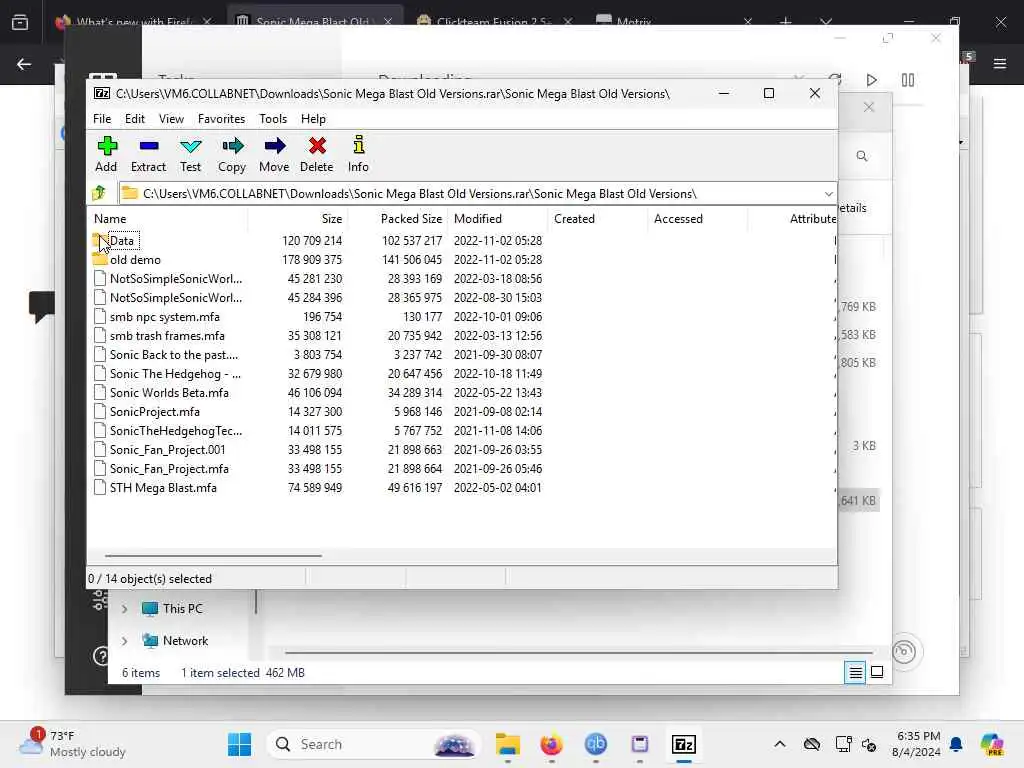Select SonicTheHedgehogTec... file
This screenshot has height=768, width=1024.
(176, 430)
